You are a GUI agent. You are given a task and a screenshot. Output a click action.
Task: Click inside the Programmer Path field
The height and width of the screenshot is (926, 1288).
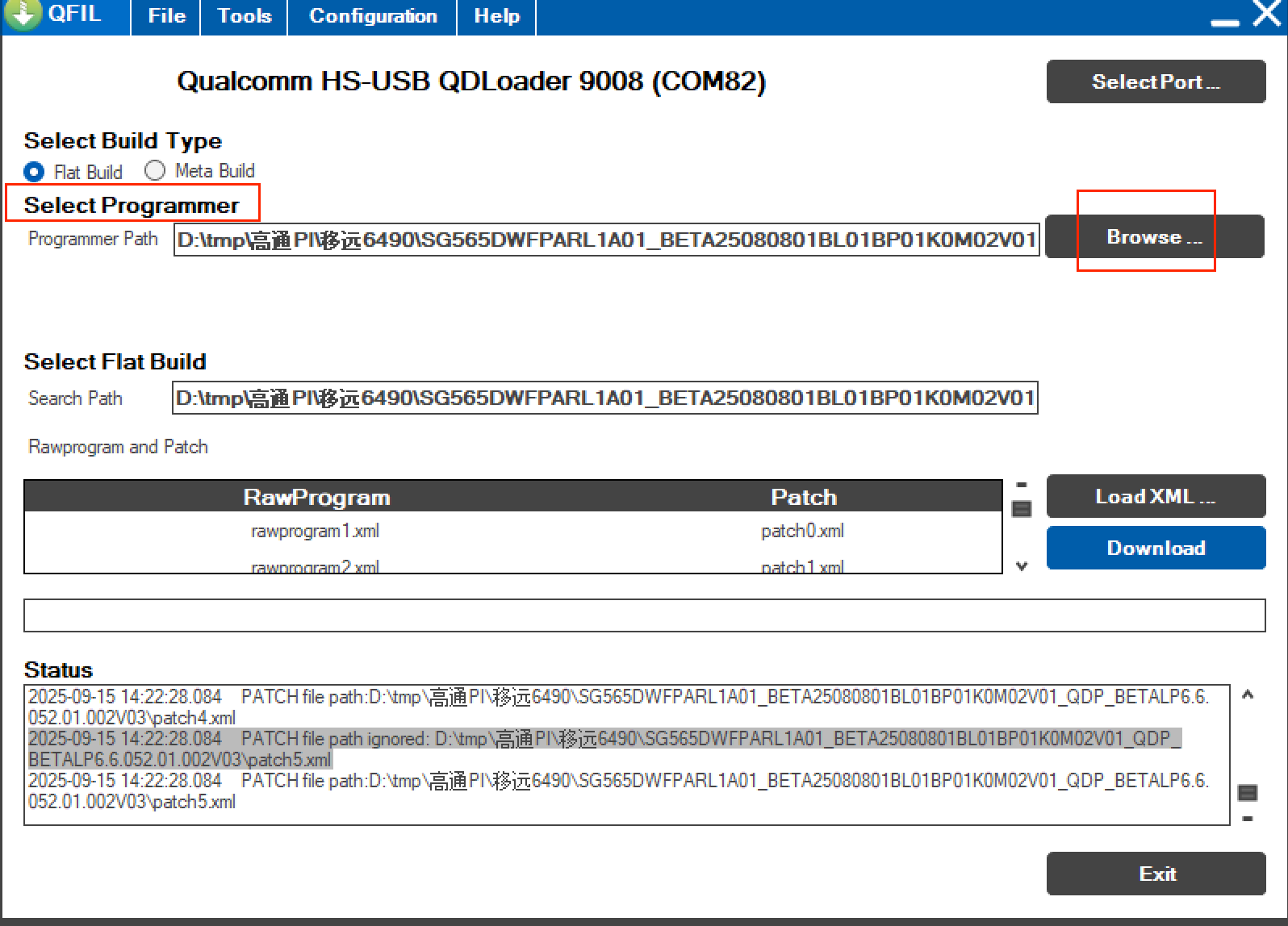605,240
